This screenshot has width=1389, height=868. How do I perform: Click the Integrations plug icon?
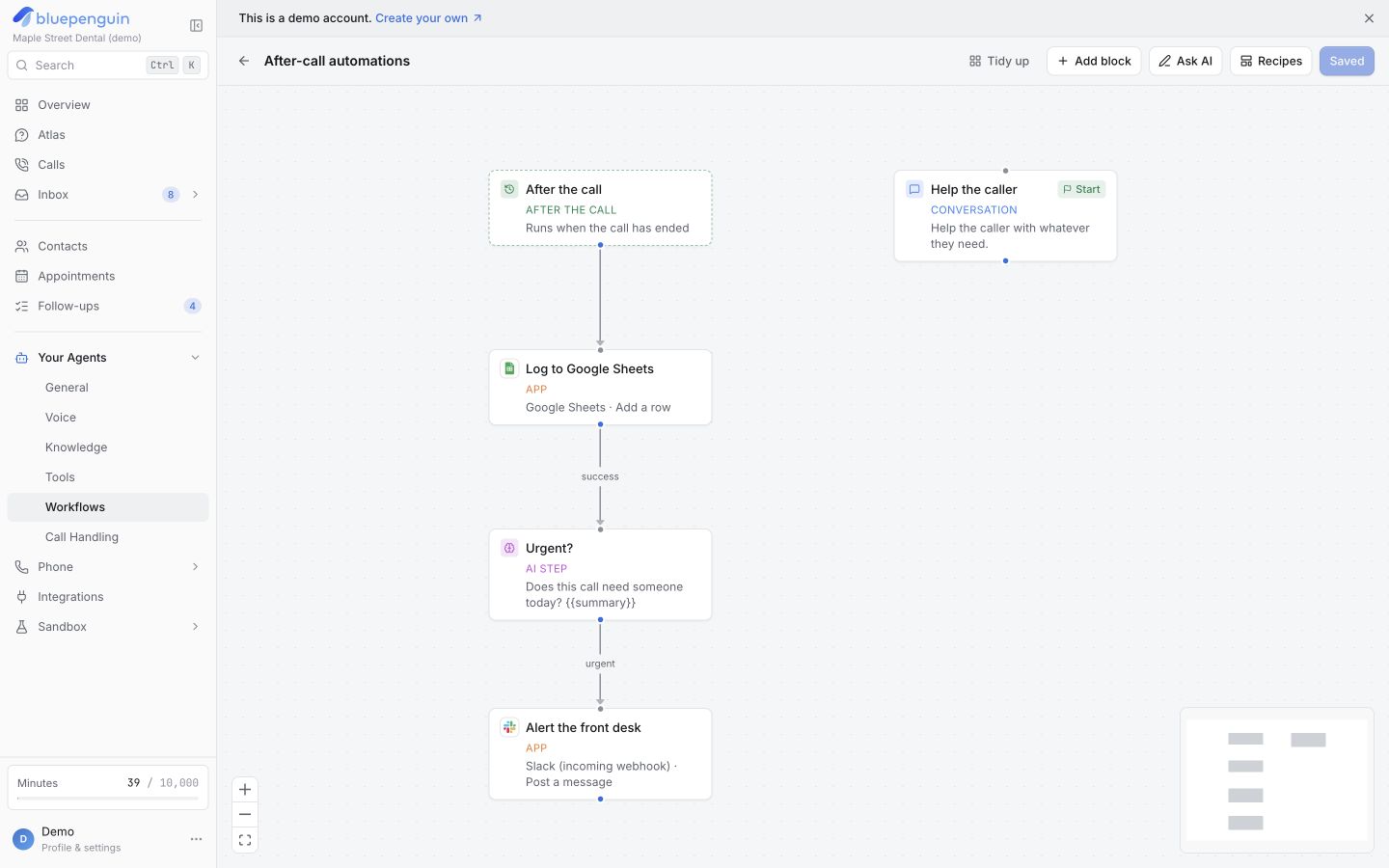tap(21, 597)
